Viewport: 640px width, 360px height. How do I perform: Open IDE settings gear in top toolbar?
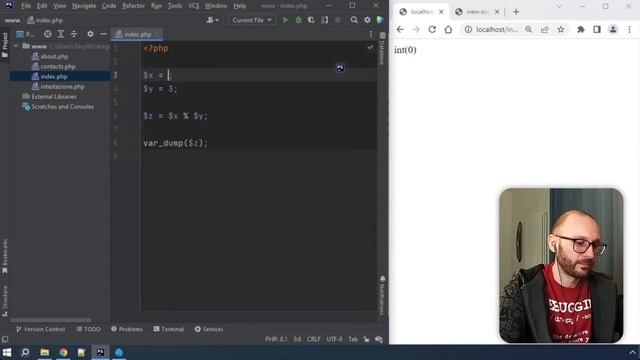point(367,20)
